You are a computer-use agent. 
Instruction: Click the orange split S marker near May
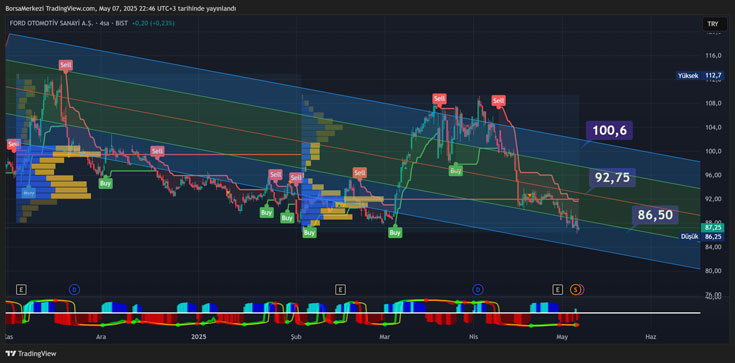pos(575,289)
